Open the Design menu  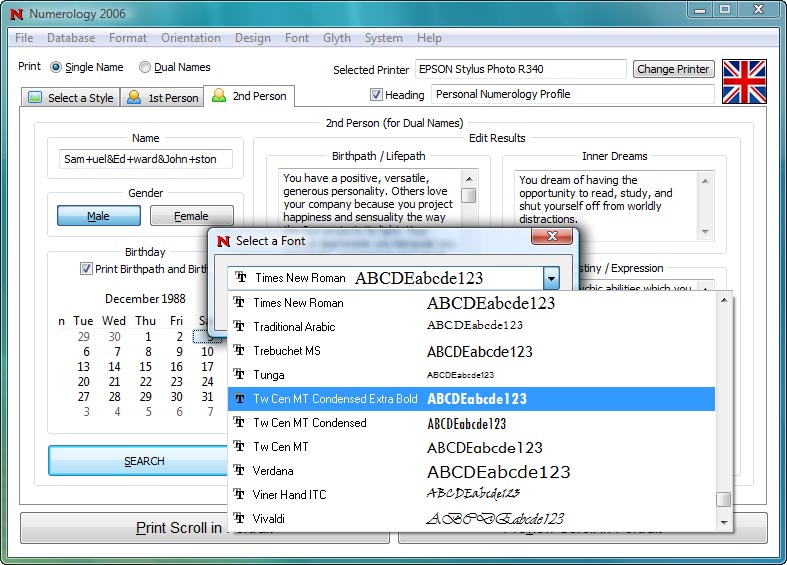(252, 38)
